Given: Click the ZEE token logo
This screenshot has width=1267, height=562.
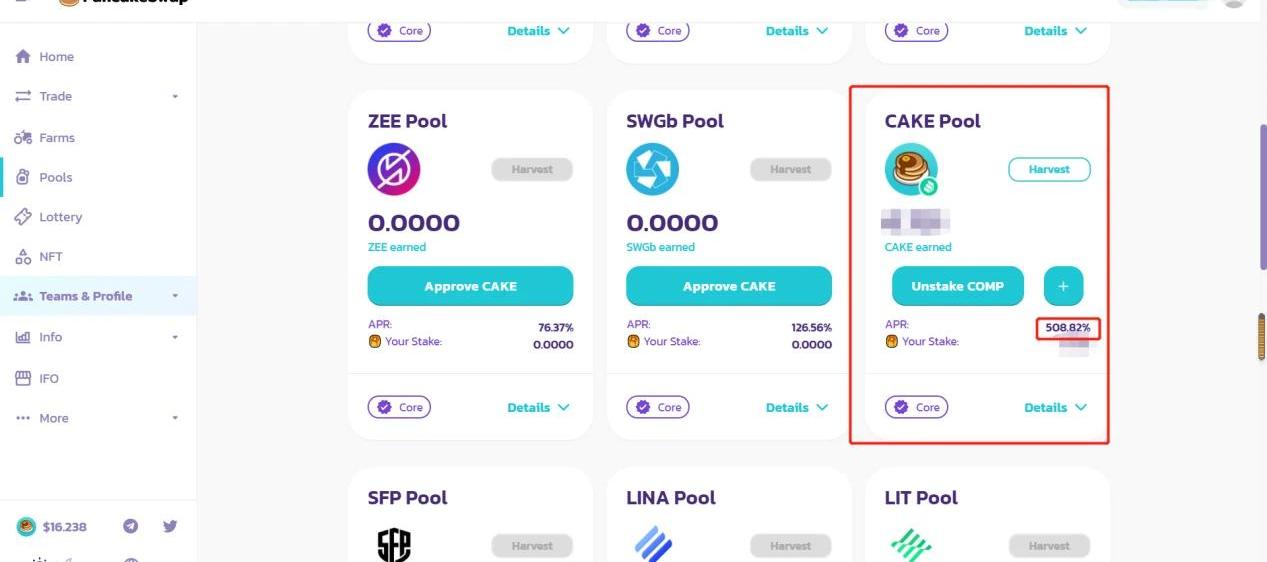Looking at the screenshot, I should (x=394, y=169).
